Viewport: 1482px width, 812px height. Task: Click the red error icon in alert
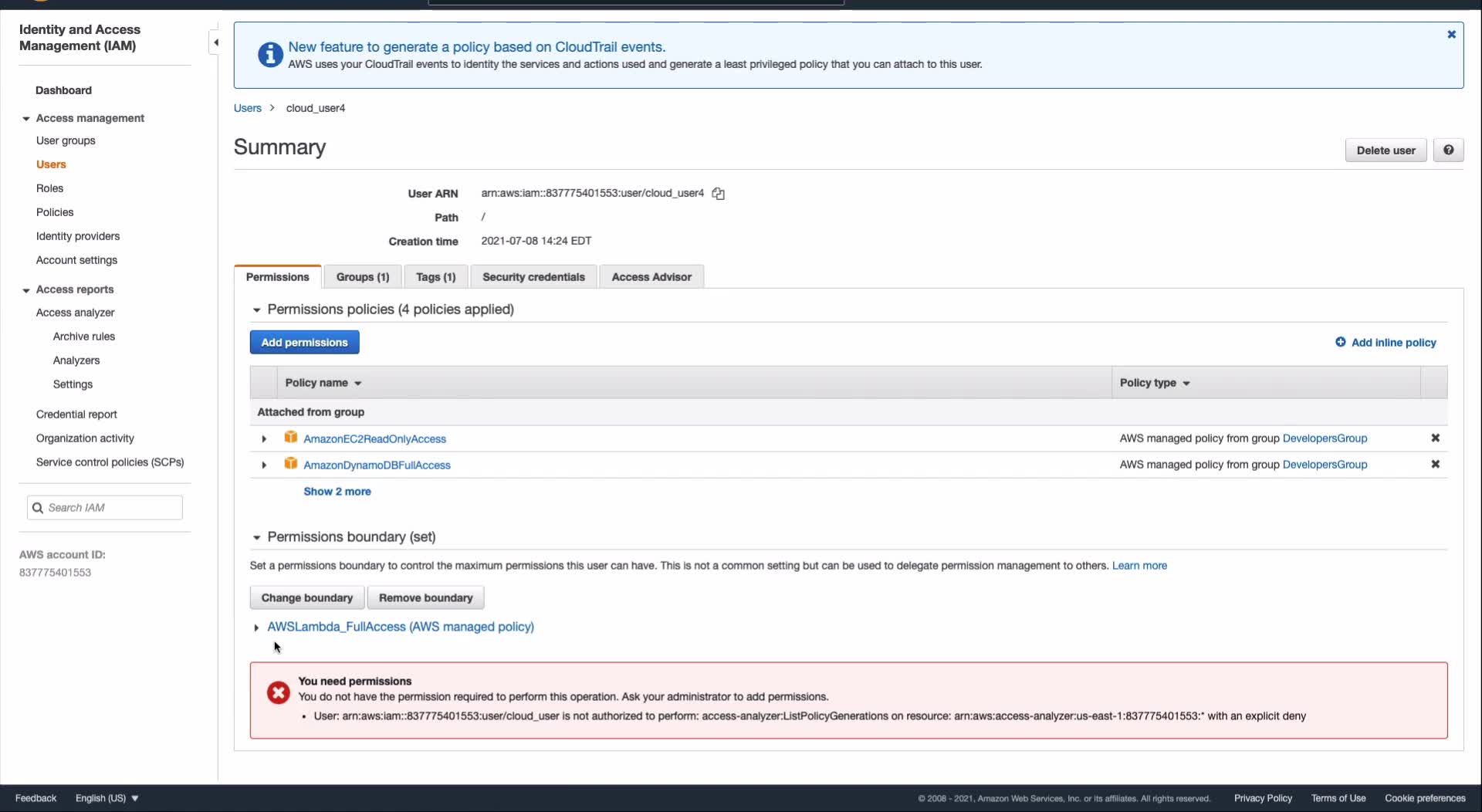point(279,693)
